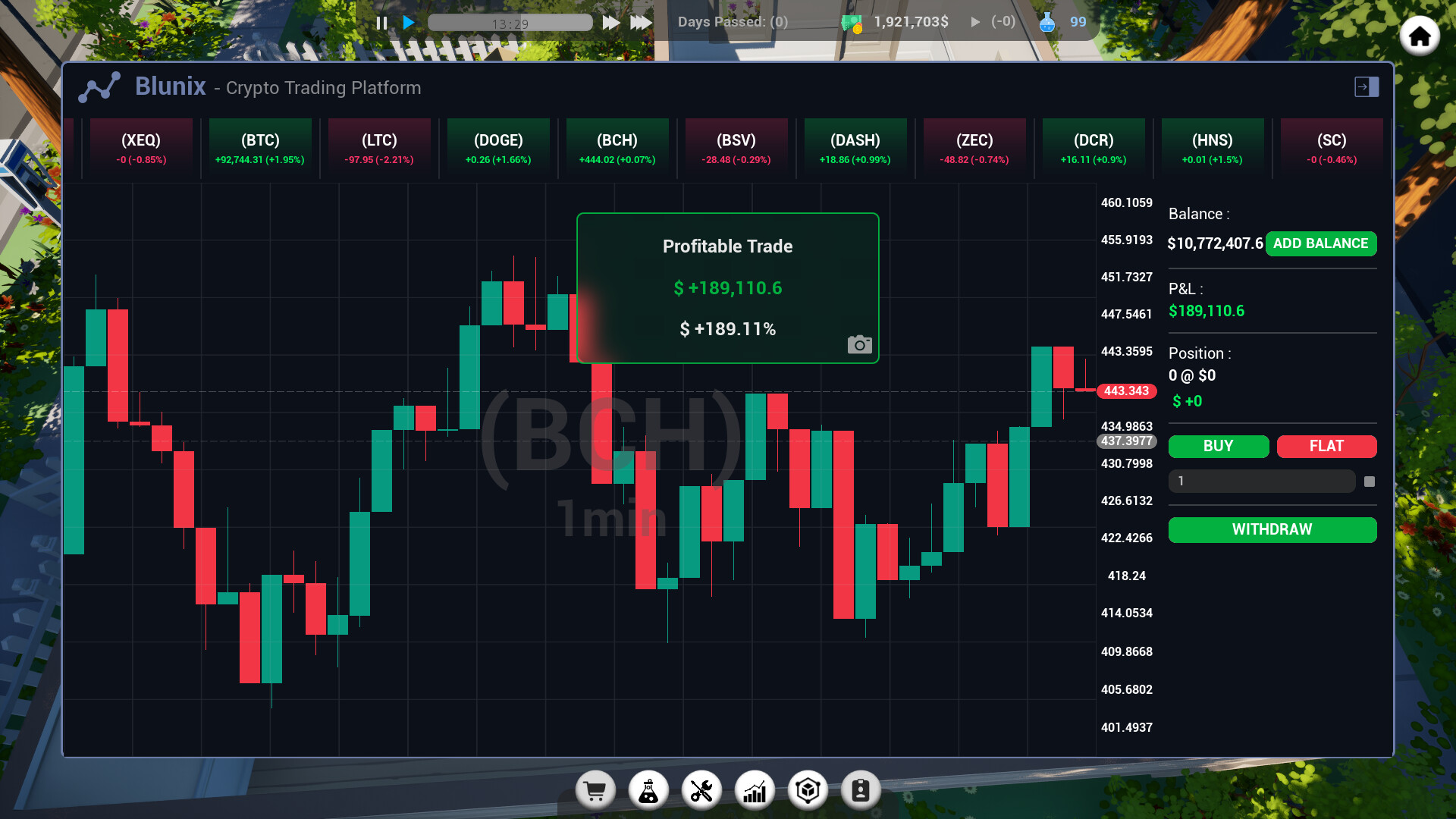Exit the trading platform via arrow icon
The width and height of the screenshot is (1456, 819).
coord(1367,87)
